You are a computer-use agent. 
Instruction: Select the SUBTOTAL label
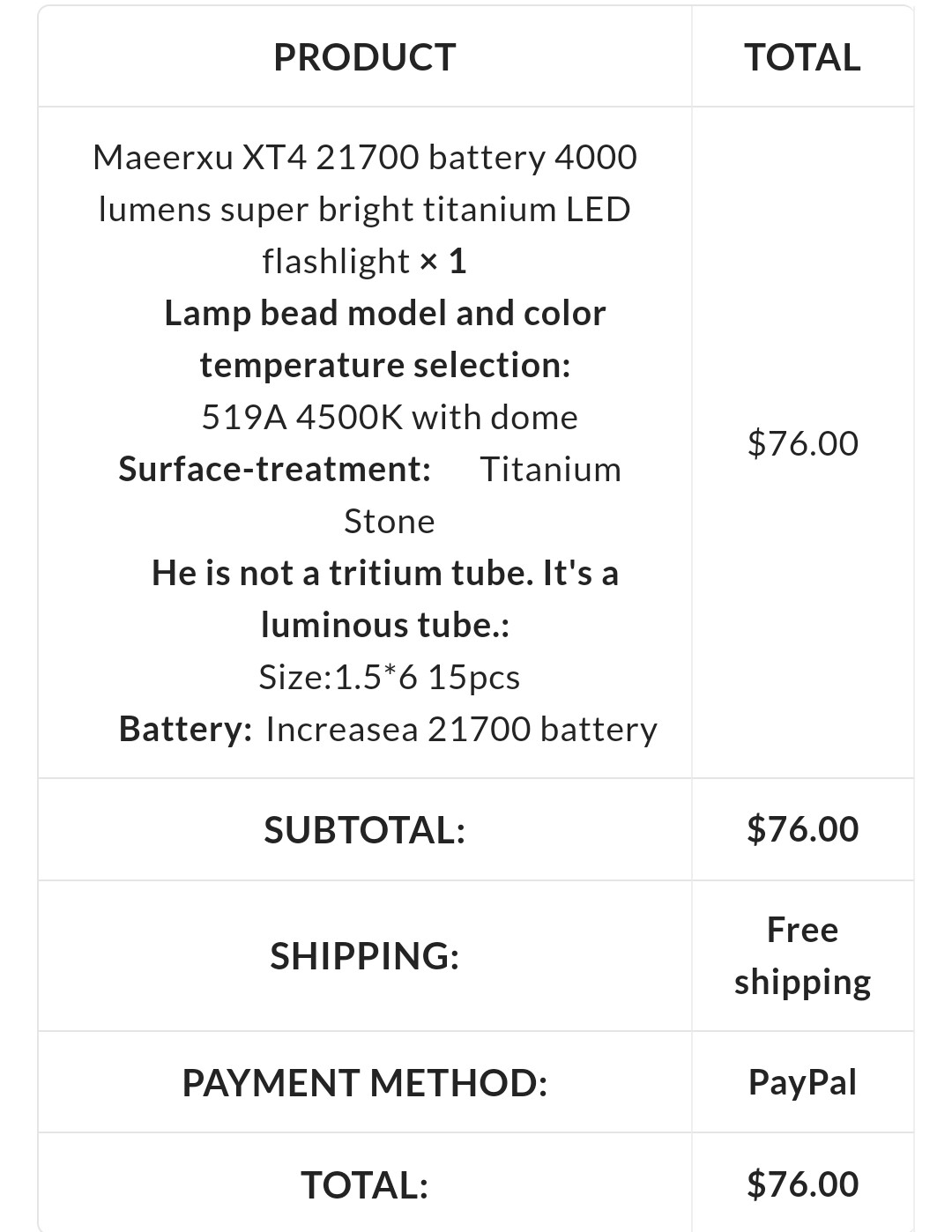(x=364, y=829)
